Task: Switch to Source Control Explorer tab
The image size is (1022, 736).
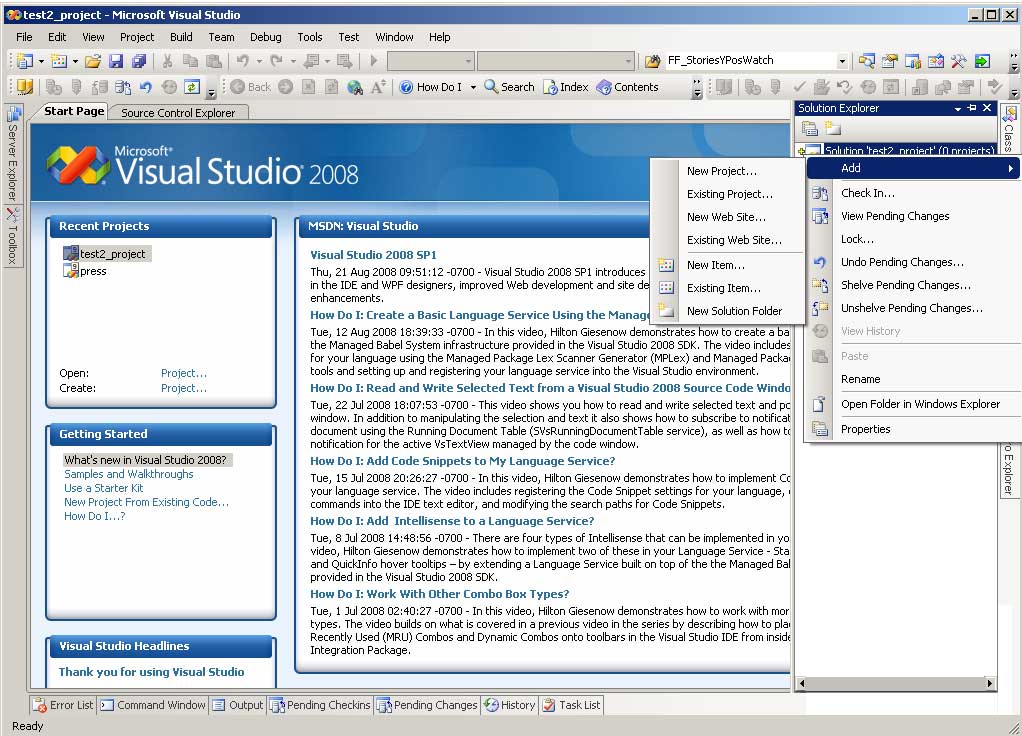Action: (178, 113)
